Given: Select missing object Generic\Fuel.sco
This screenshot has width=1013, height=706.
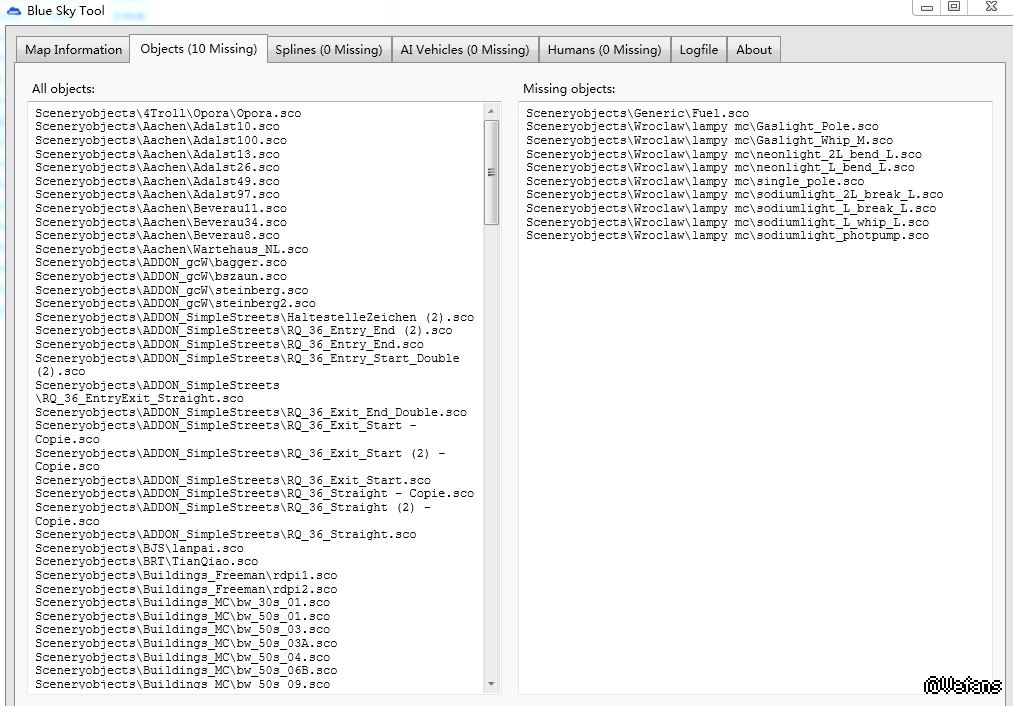Looking at the screenshot, I should [x=637, y=113].
